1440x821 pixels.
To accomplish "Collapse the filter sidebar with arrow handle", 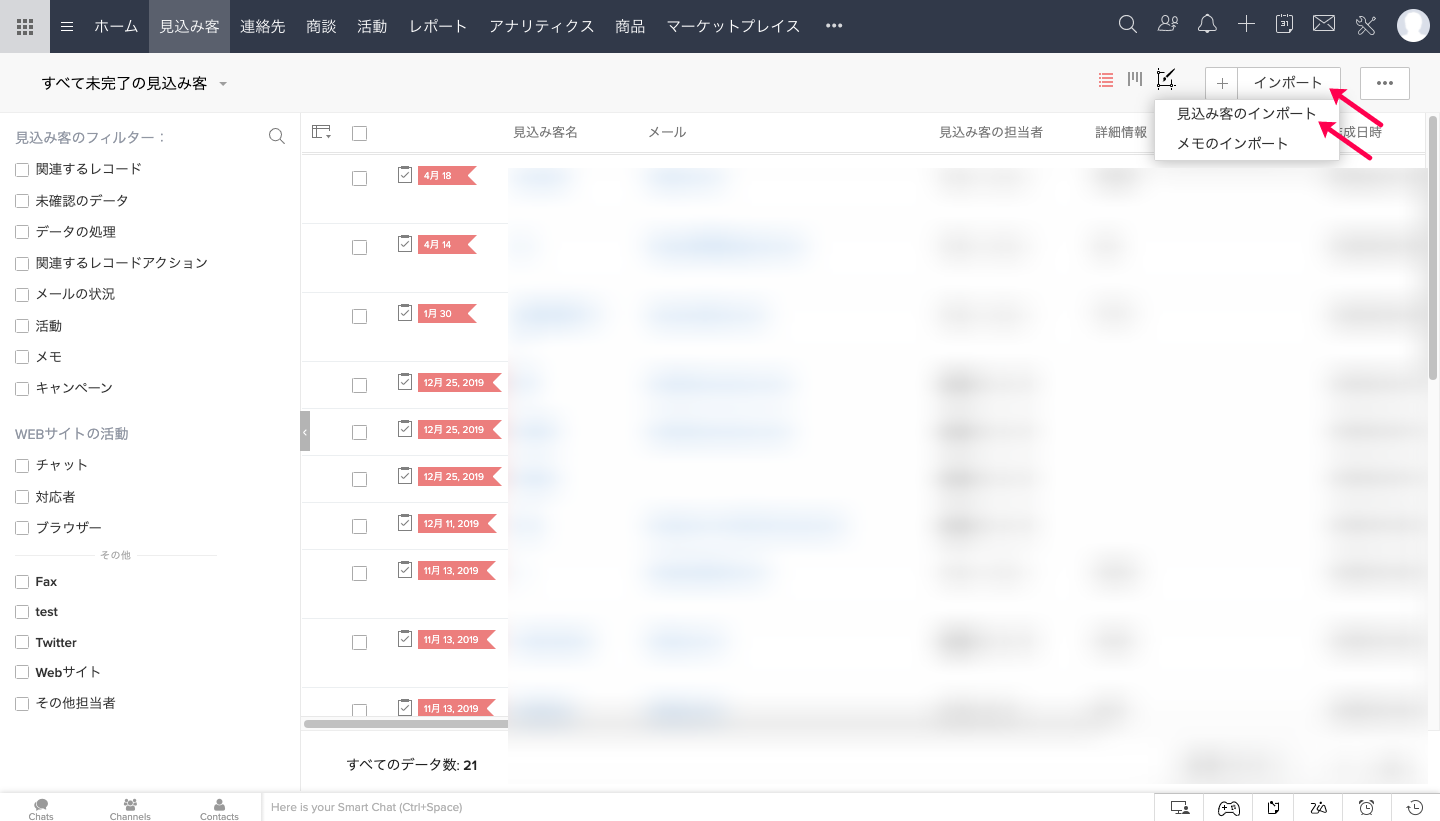I will pyautogui.click(x=305, y=431).
